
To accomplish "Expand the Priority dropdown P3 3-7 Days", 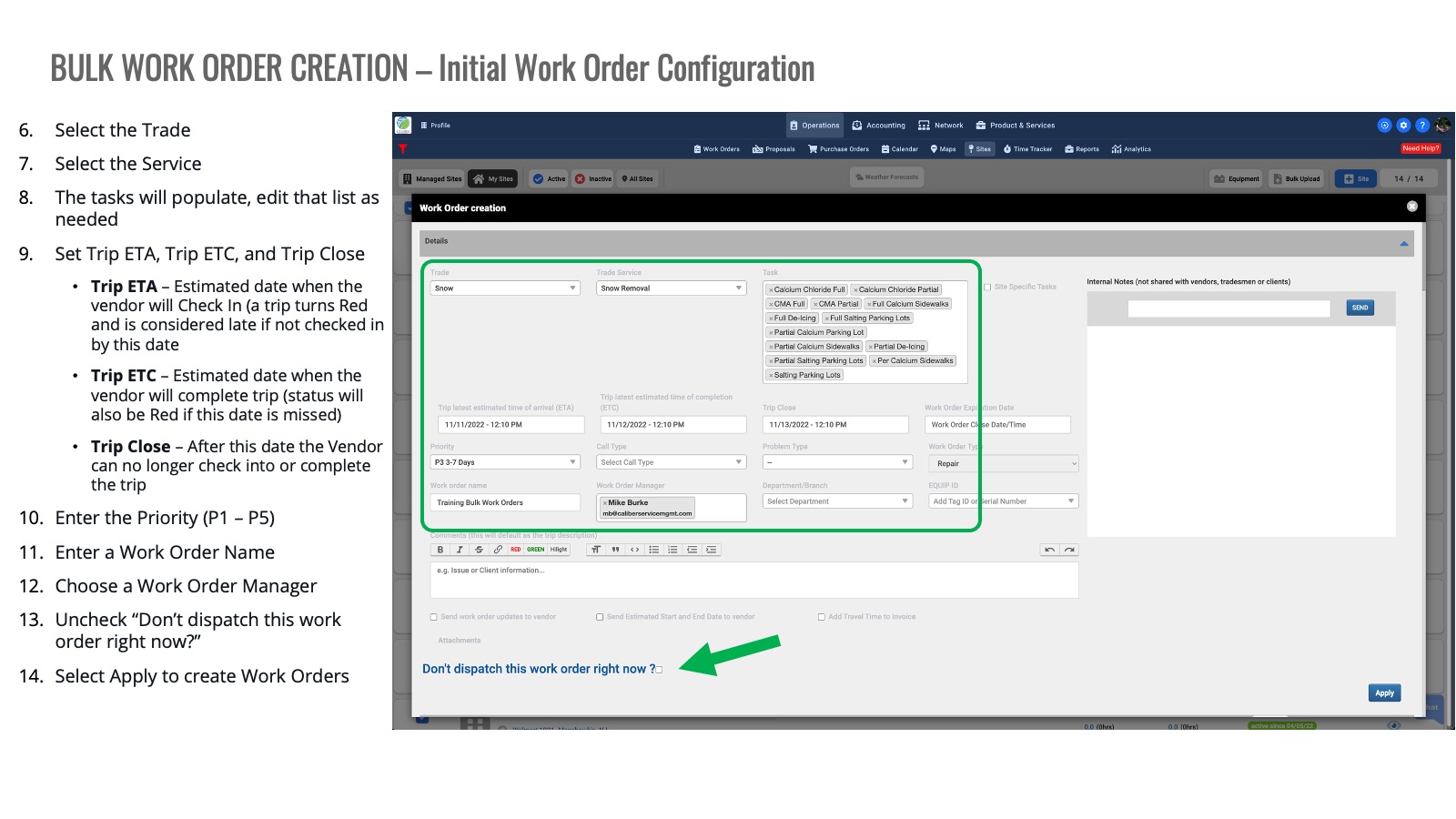I will [x=505, y=462].
